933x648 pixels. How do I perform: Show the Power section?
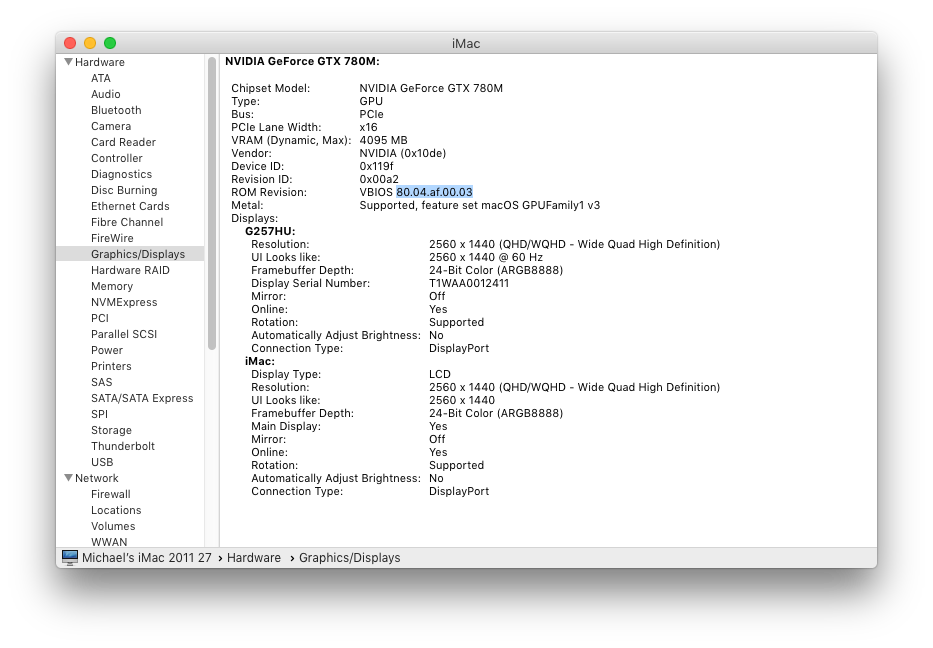[107, 350]
